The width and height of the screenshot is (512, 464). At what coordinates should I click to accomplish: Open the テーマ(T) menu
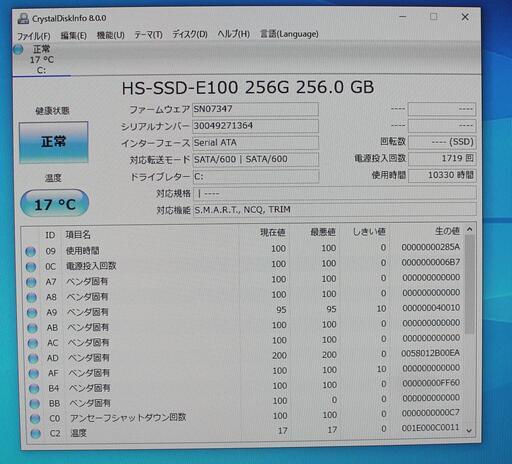click(148, 35)
